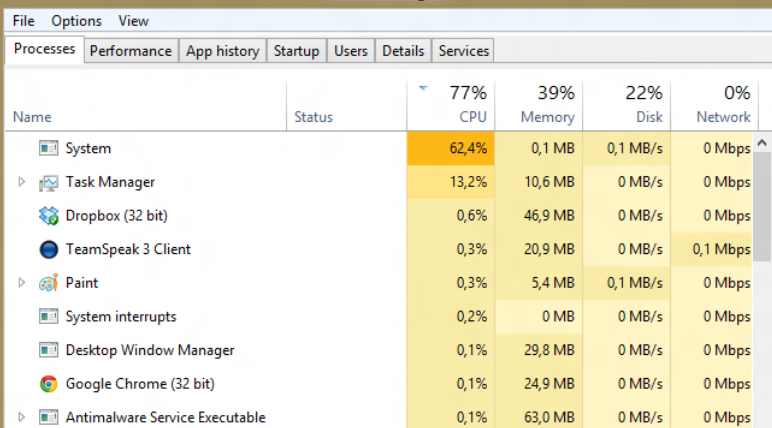Click Dropbox's 0,6% CPU cell
Screen dimensions: 772x428
[451, 216]
